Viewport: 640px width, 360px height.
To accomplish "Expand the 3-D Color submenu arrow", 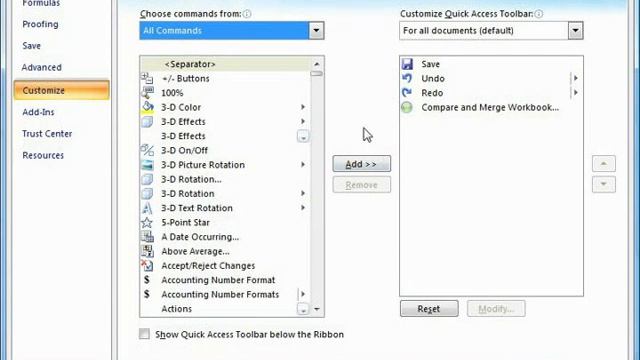I will pos(303,107).
